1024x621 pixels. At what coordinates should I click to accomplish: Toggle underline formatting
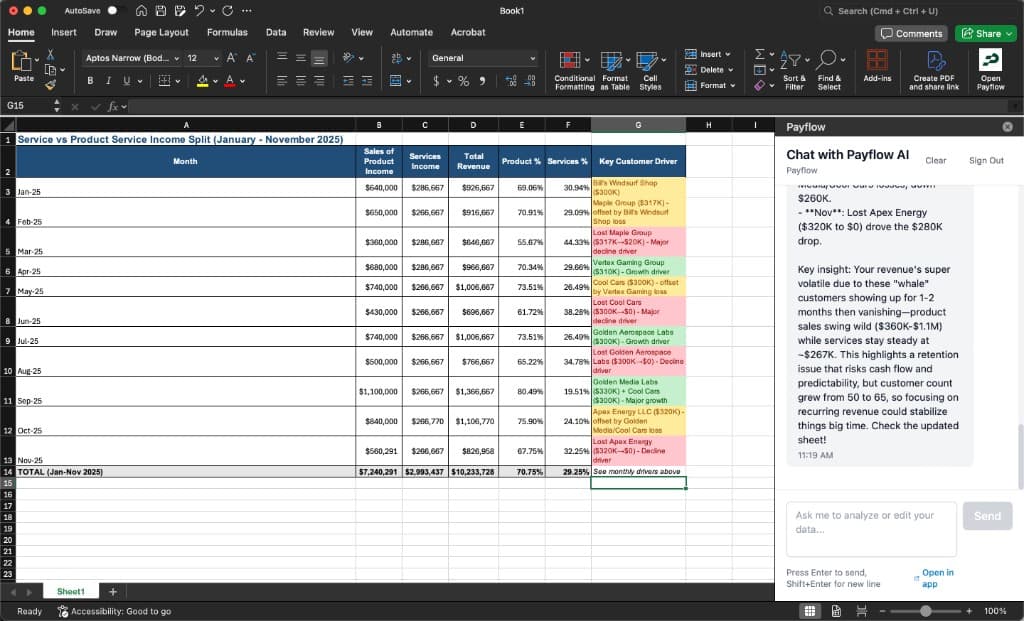(124, 79)
